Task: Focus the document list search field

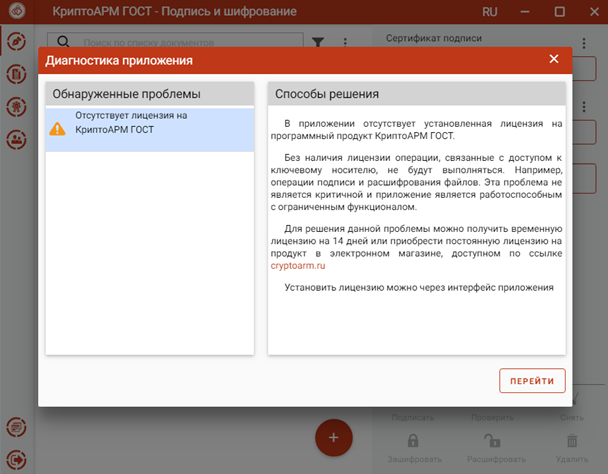Action: 176,42
